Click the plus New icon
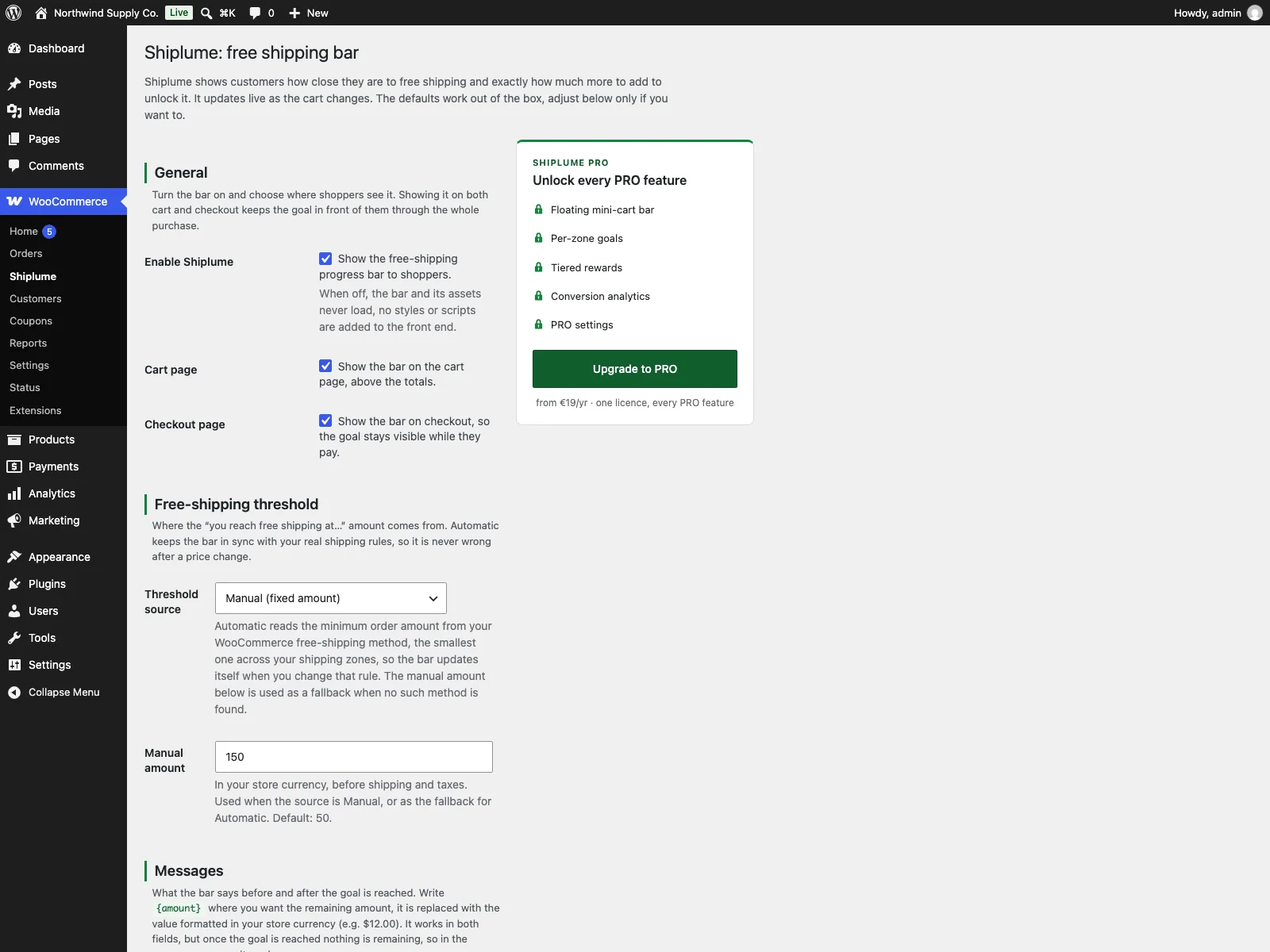Viewport: 1270px width, 952px height. pos(294,13)
